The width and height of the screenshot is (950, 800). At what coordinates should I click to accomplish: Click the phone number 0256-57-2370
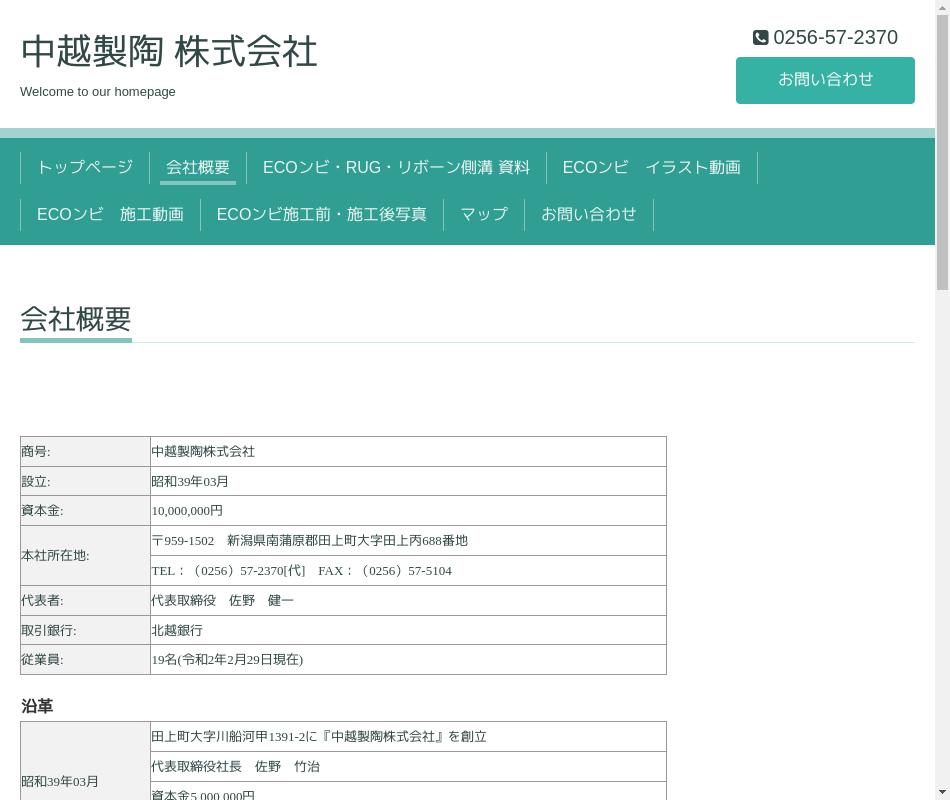coord(835,38)
